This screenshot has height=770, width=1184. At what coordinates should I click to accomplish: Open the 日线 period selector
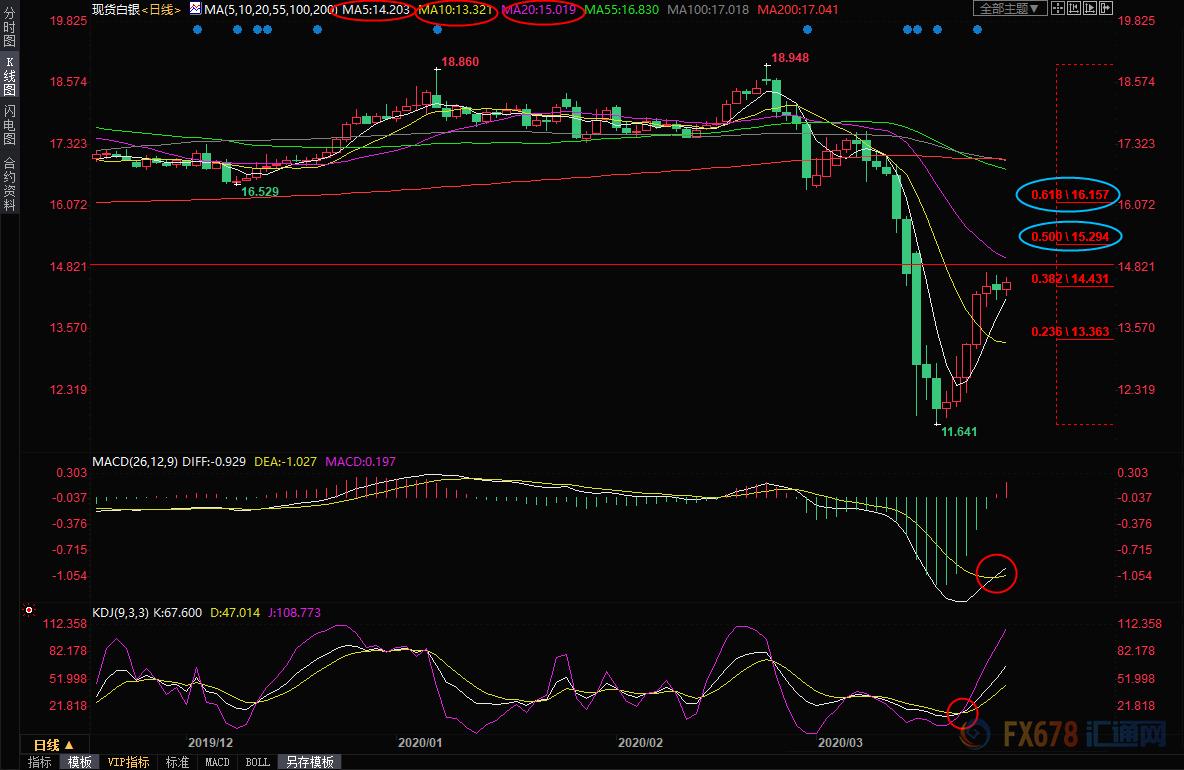coord(54,745)
